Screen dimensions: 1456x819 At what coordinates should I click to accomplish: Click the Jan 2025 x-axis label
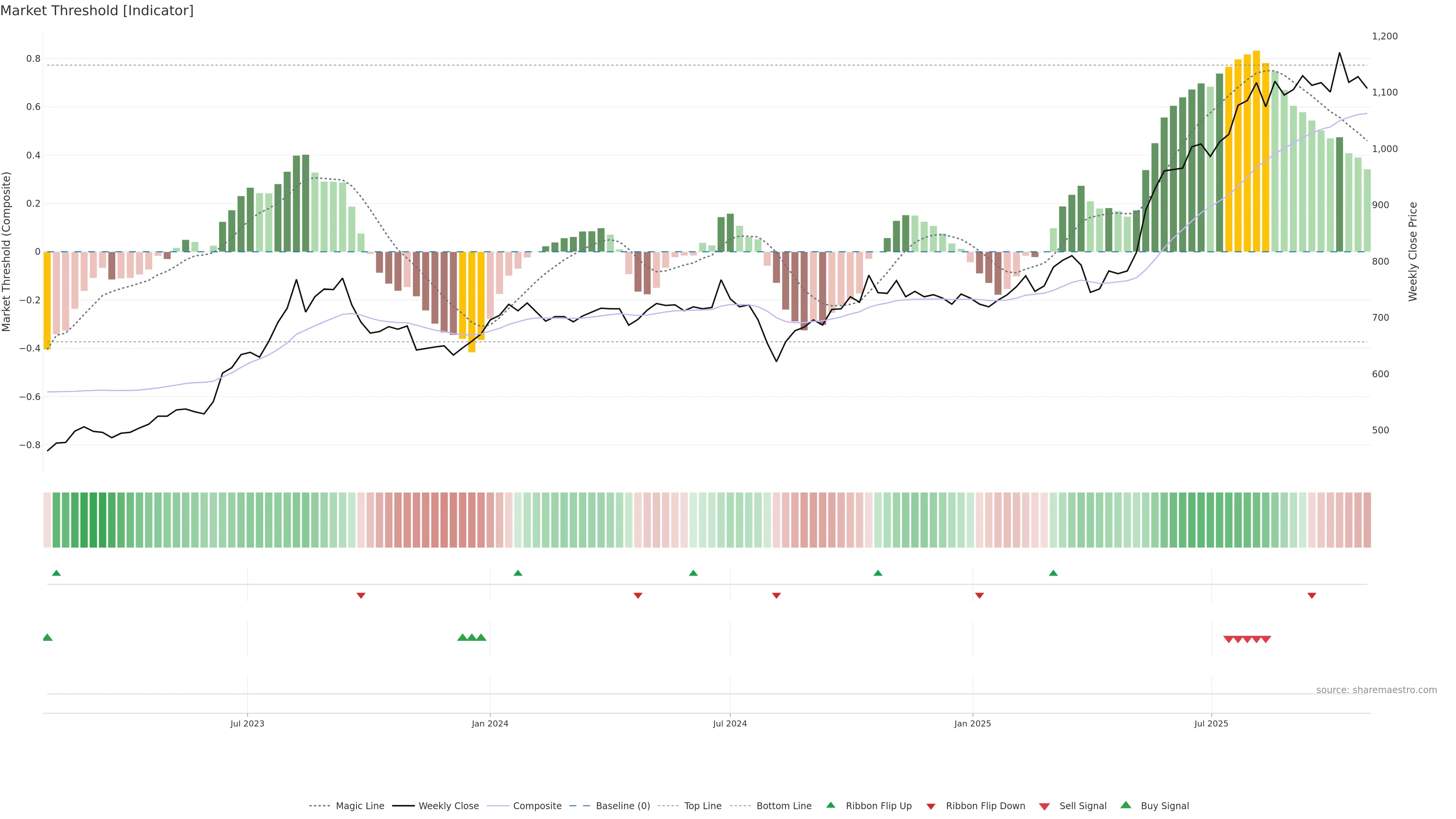[972, 723]
